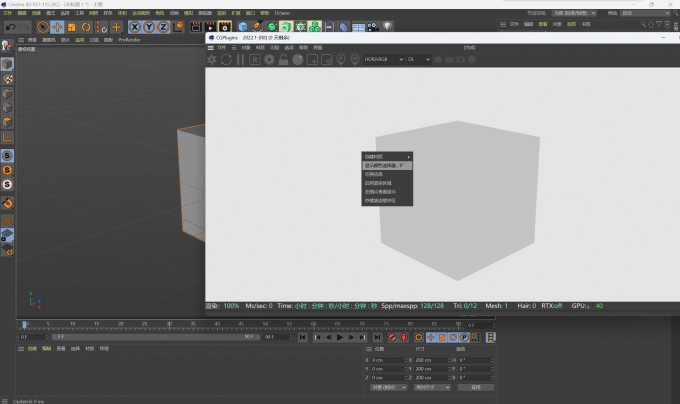Select the Move tool in the top toolbar
Image resolution: width=680 pixels, height=404 pixels.
coord(57,27)
